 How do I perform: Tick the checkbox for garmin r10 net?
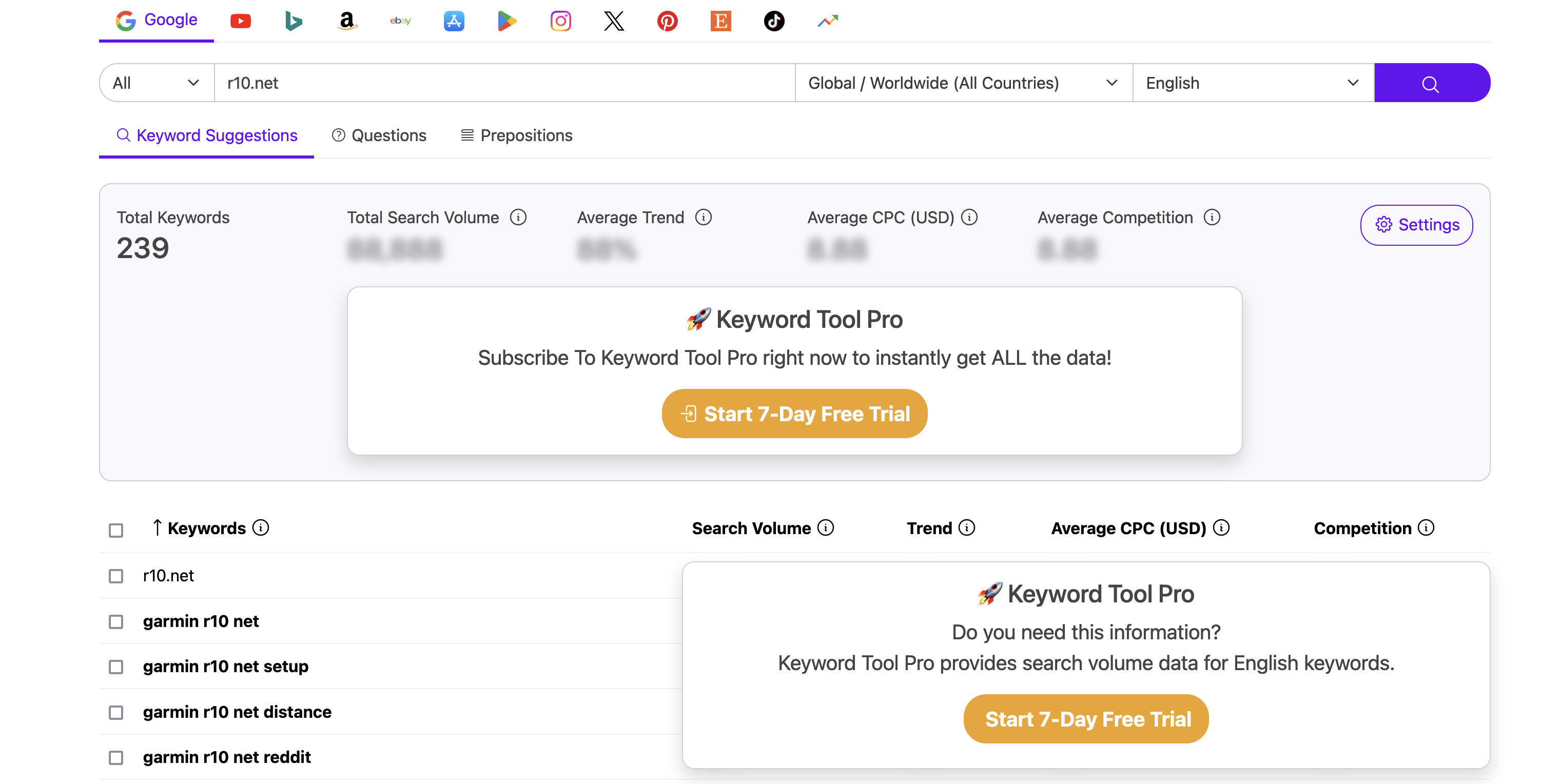point(115,622)
